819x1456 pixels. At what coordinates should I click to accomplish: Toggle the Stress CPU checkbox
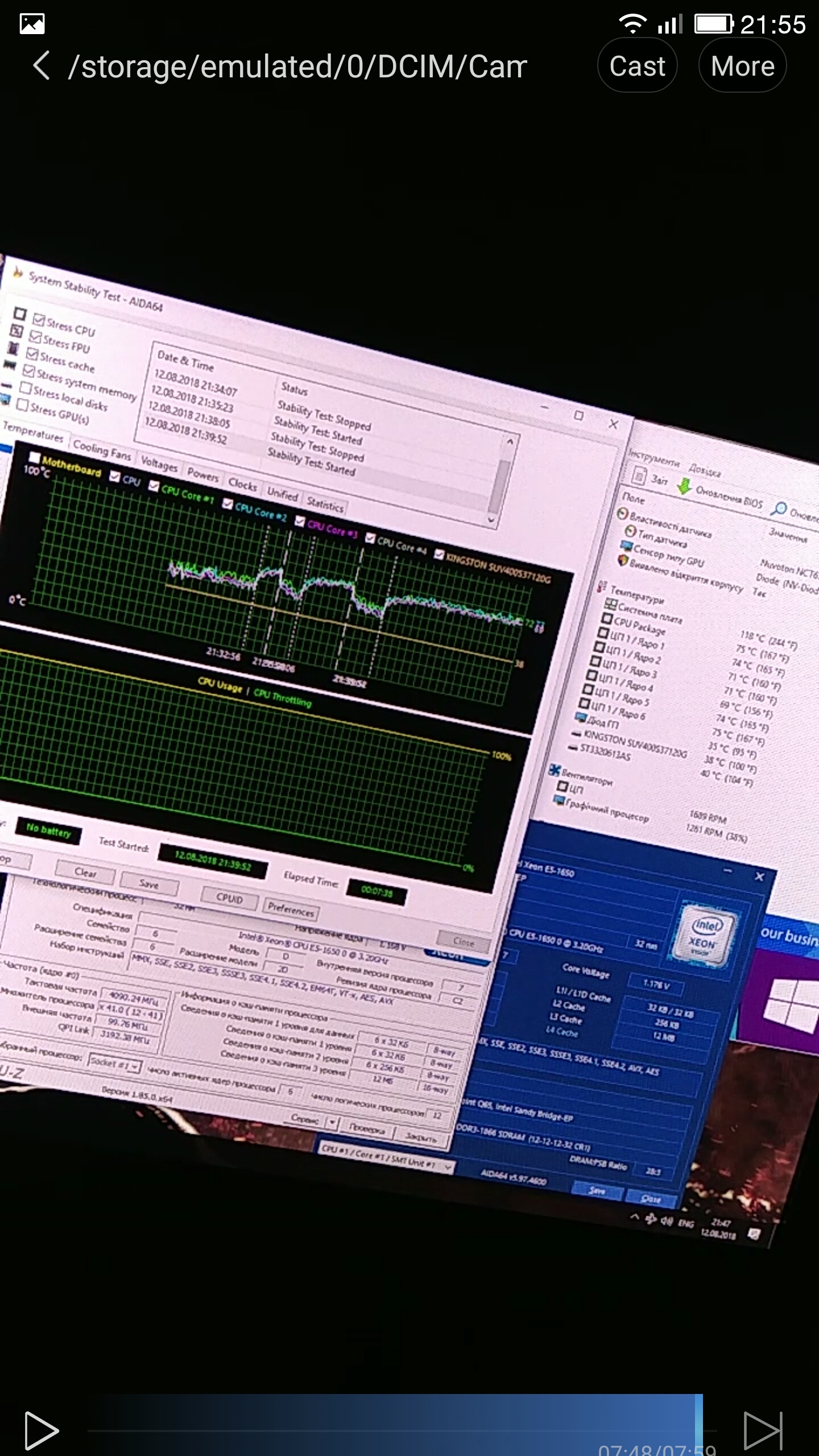[x=39, y=320]
